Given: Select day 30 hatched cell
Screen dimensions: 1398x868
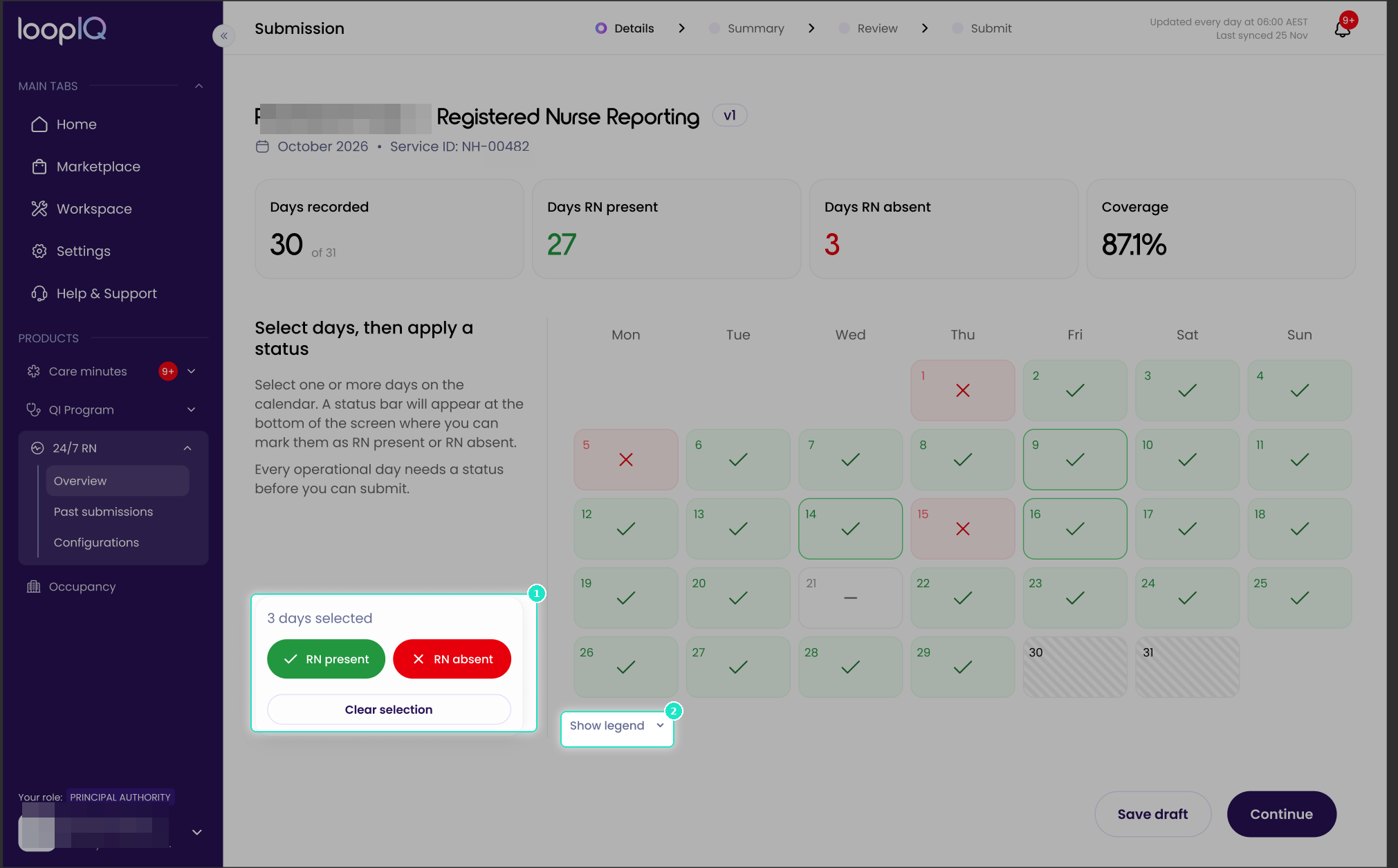Looking at the screenshot, I should (x=1075, y=667).
